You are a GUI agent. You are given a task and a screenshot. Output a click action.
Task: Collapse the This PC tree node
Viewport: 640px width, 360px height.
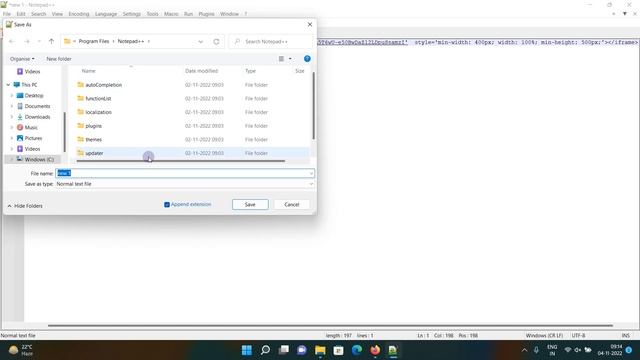pos(8,85)
